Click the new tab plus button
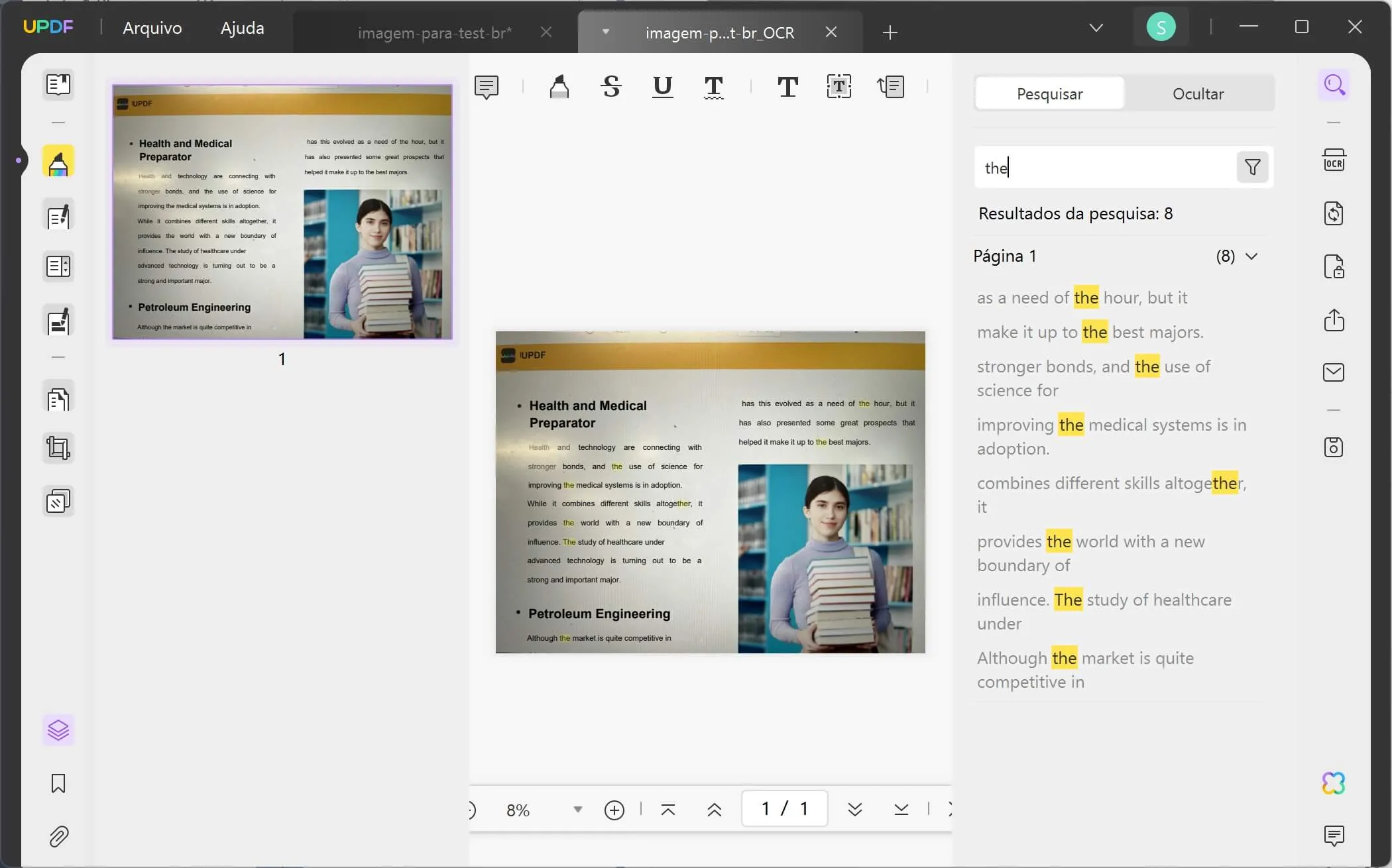 890,32
